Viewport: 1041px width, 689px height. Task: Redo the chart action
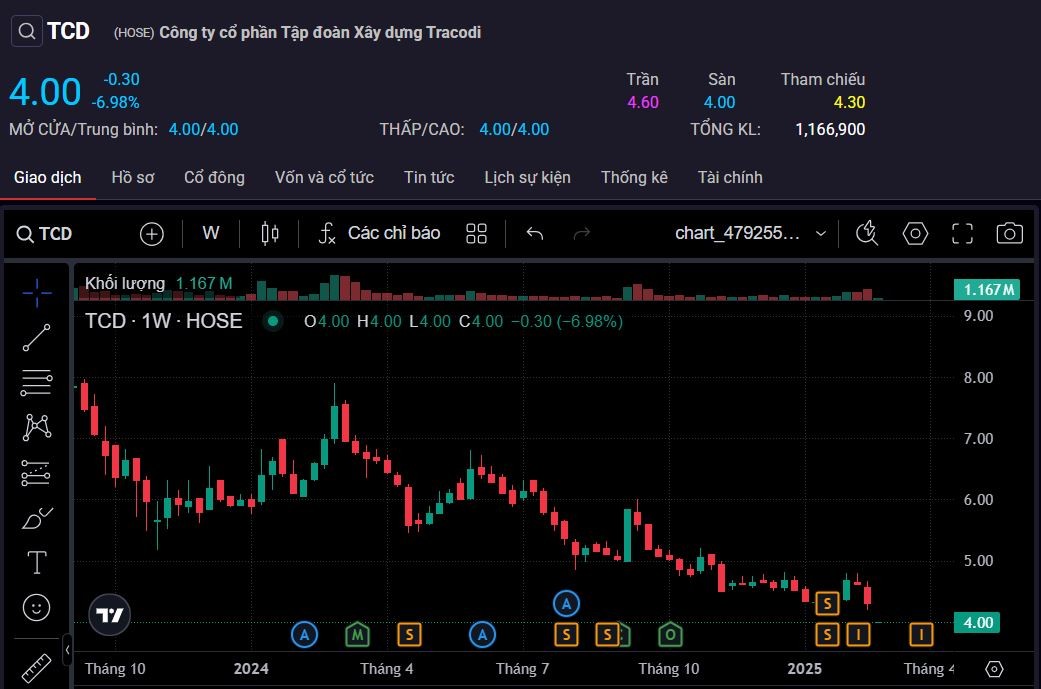[582, 234]
